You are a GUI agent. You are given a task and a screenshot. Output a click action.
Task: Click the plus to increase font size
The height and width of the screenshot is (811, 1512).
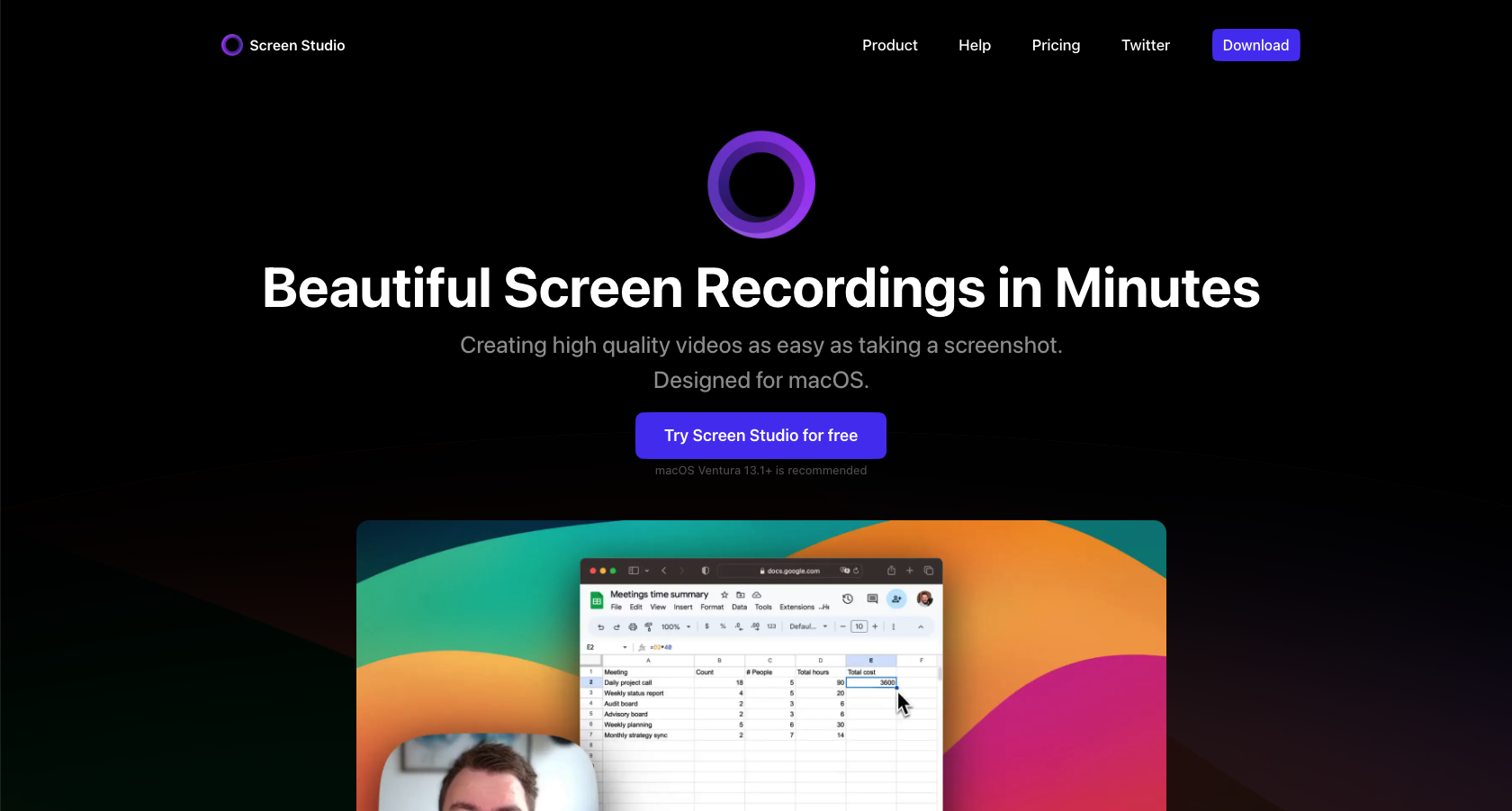[x=875, y=626]
